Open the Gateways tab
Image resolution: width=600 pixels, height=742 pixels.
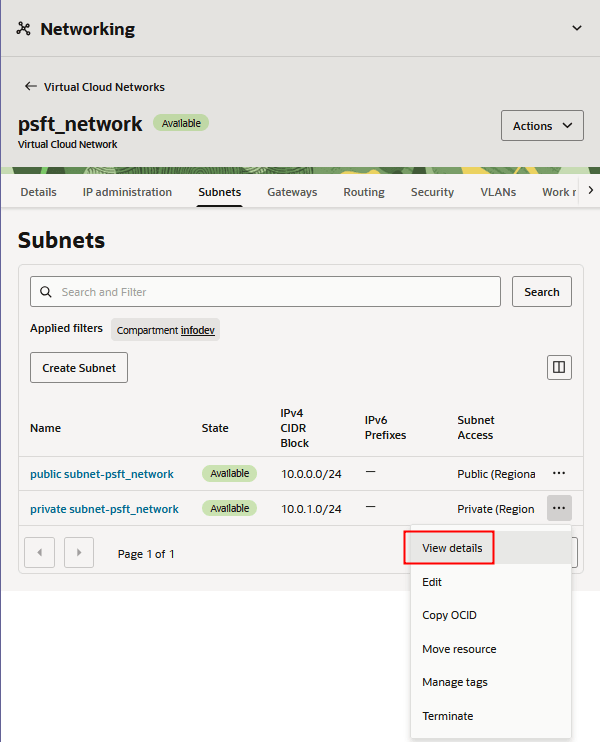pos(292,192)
